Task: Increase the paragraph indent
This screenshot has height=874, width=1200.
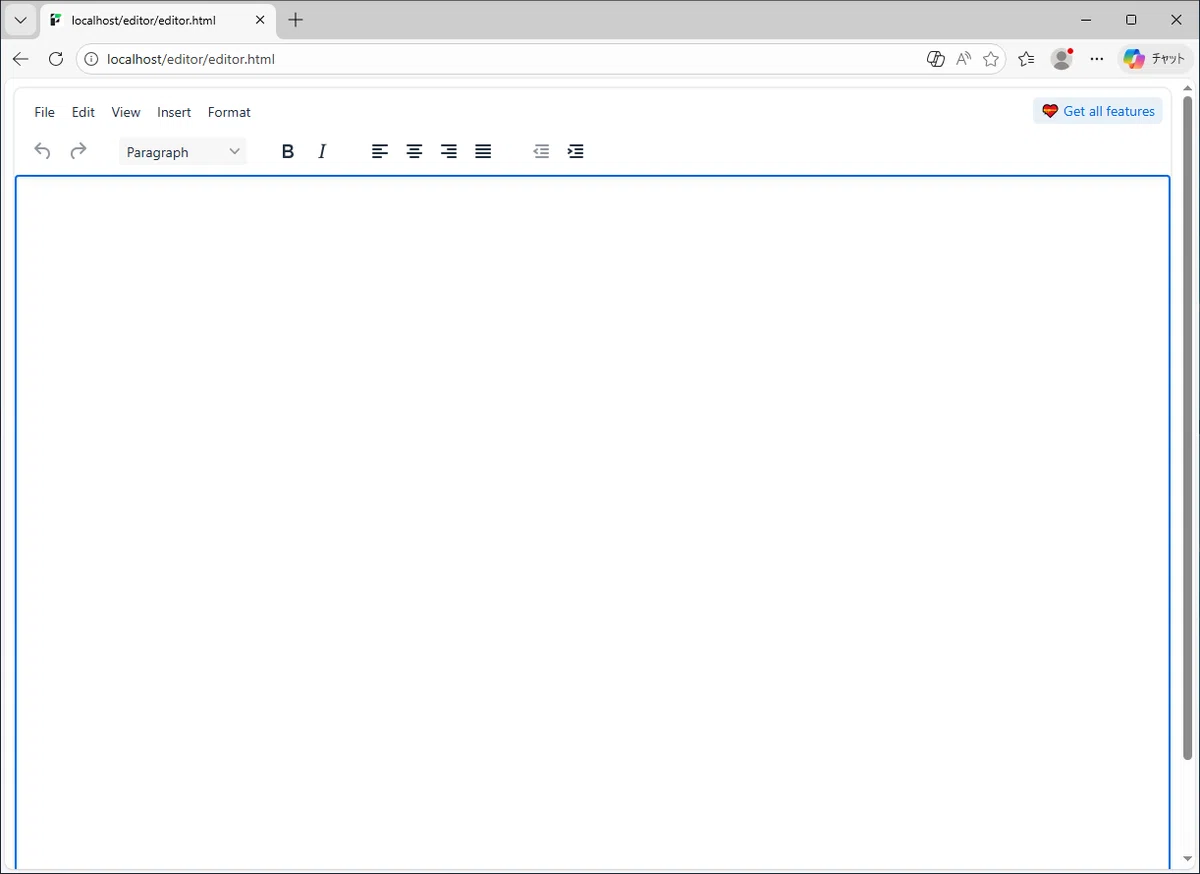Action: coord(576,152)
